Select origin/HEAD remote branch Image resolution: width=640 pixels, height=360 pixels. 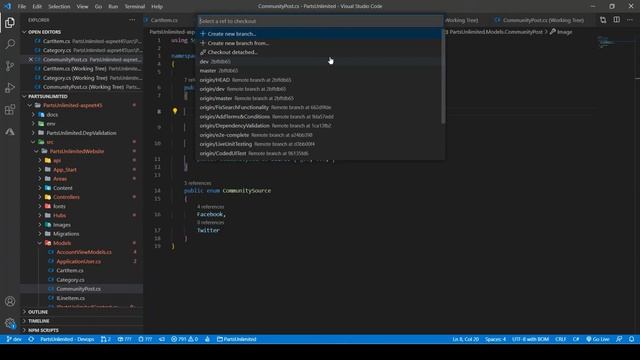coord(320,80)
